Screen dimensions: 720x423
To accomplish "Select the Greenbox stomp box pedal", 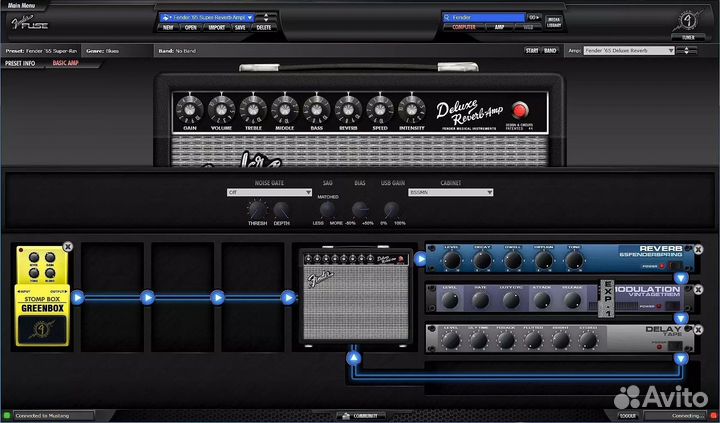I will coord(42,296).
